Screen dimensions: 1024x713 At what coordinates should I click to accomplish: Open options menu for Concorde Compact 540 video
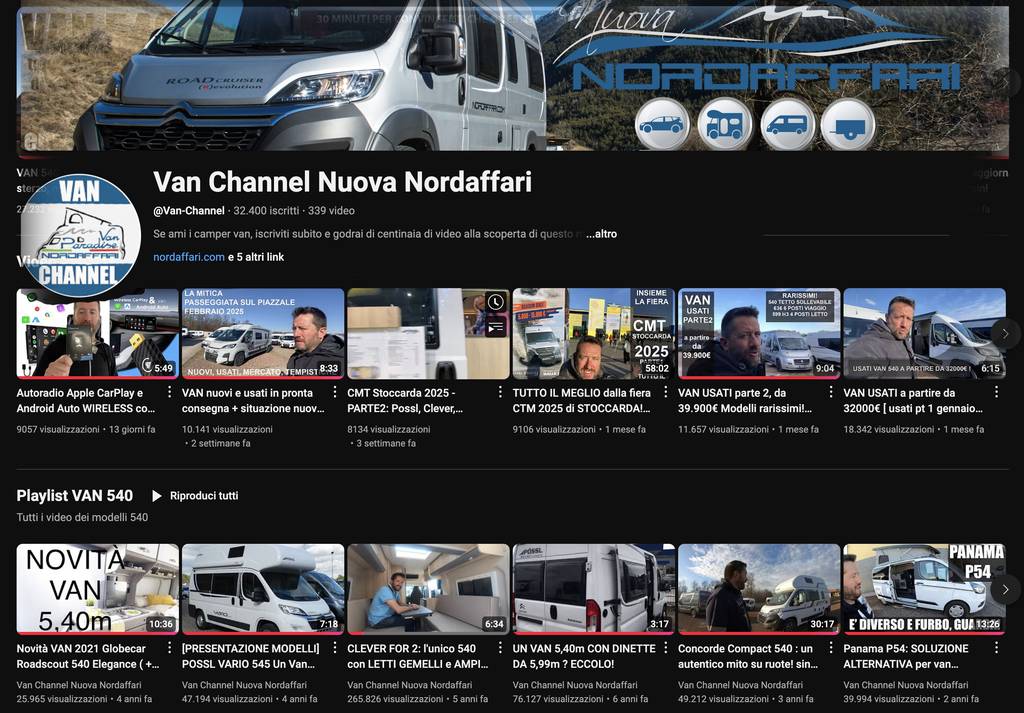[x=831, y=648]
